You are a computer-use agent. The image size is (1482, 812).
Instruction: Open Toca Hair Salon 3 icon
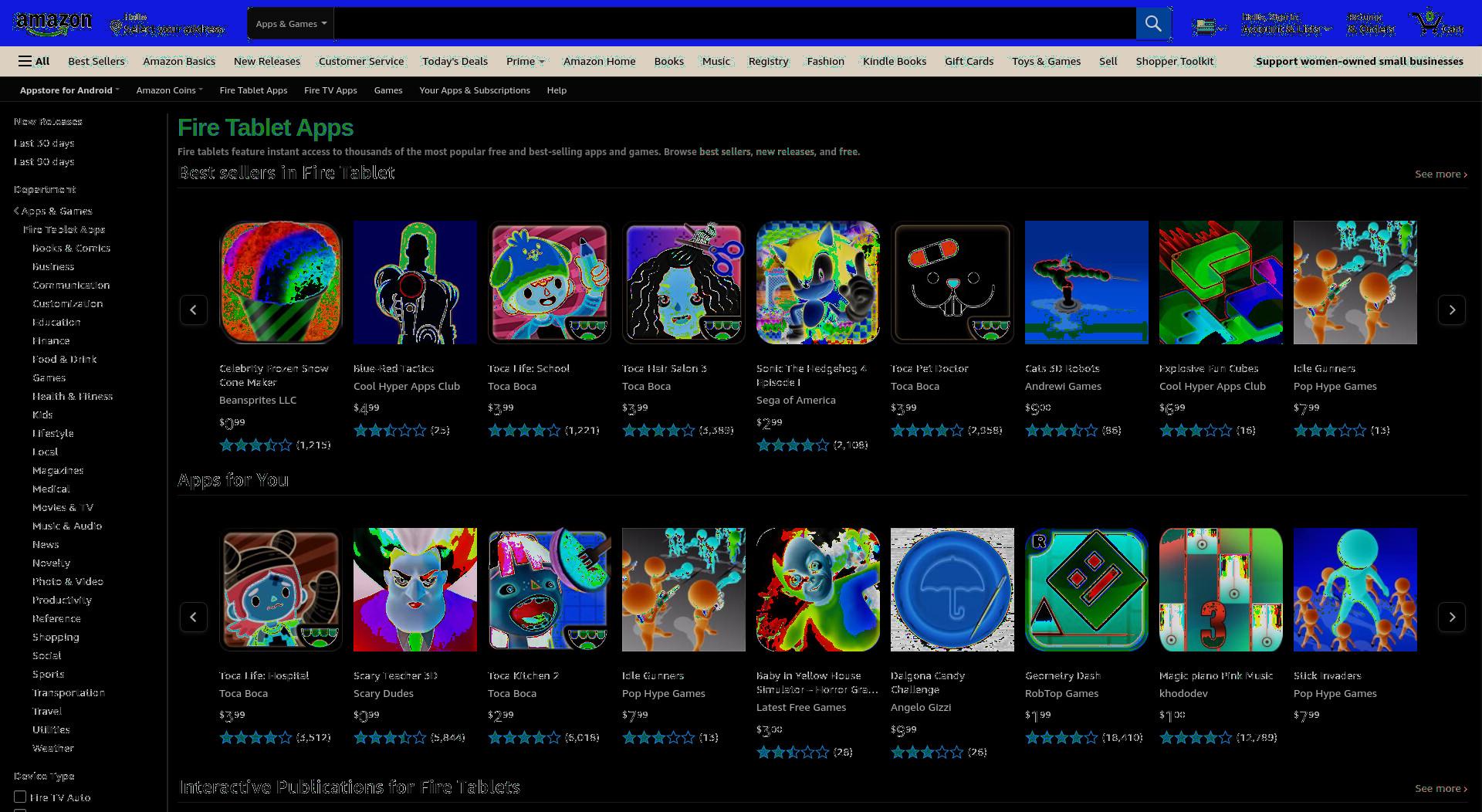click(684, 283)
